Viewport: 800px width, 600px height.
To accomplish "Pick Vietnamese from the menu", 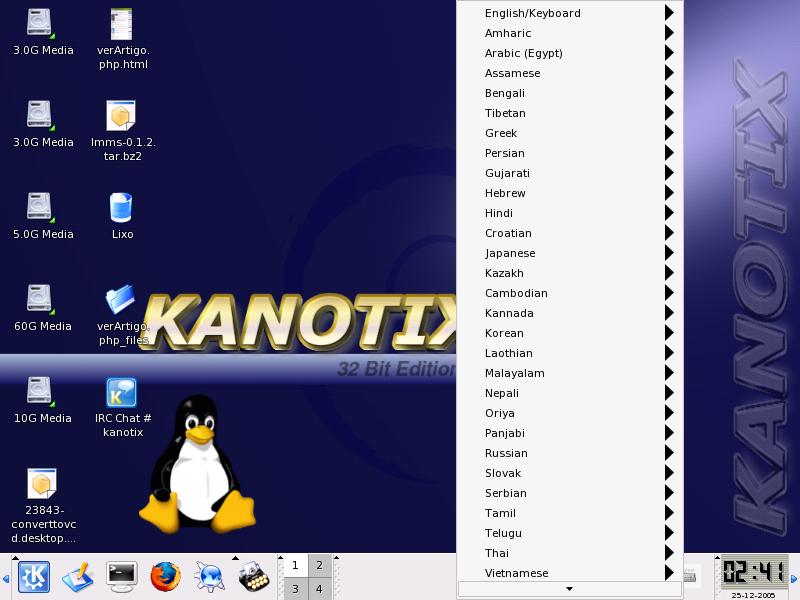I will pyautogui.click(x=570, y=572).
